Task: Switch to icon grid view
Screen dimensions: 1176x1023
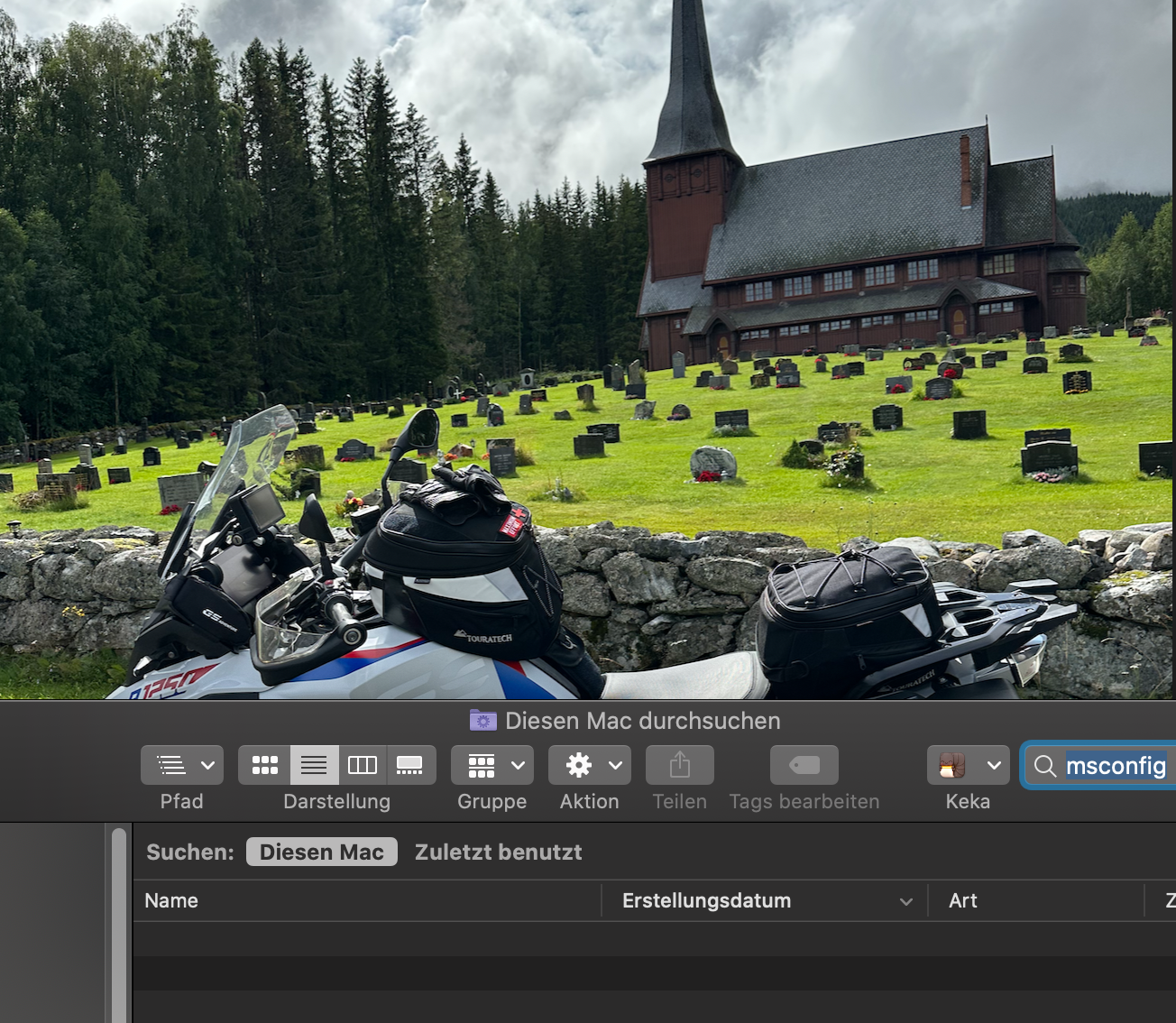Action: [x=265, y=766]
